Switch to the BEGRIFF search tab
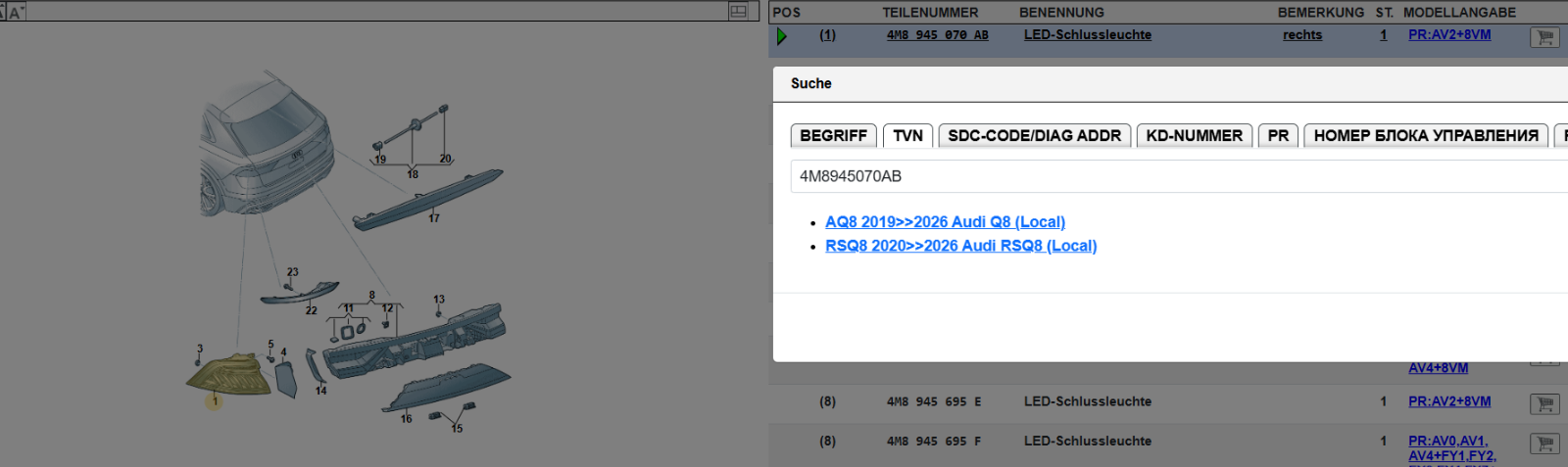This screenshot has height=467, width=1568. coord(833,136)
